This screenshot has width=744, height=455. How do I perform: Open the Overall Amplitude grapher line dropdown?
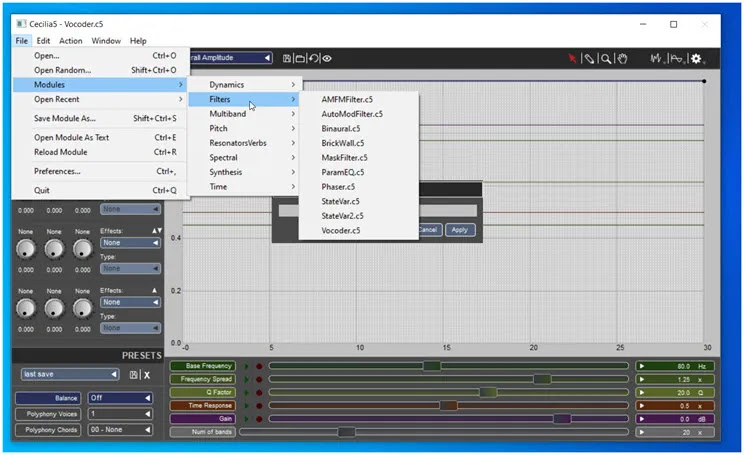click(231, 58)
